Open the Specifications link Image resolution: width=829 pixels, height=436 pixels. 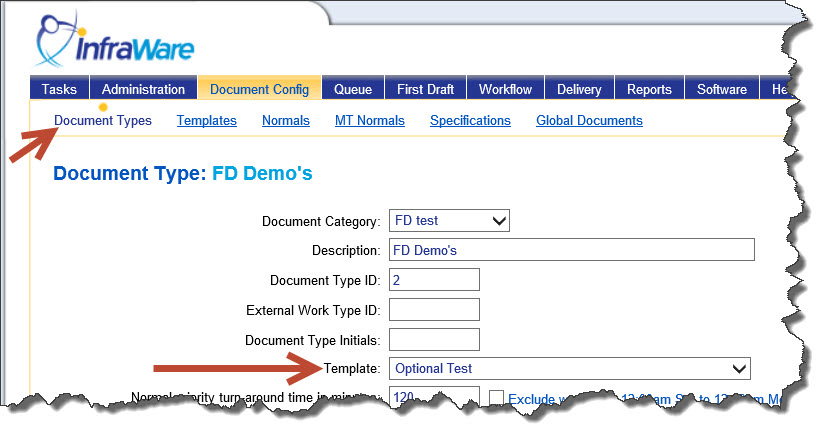(x=471, y=120)
